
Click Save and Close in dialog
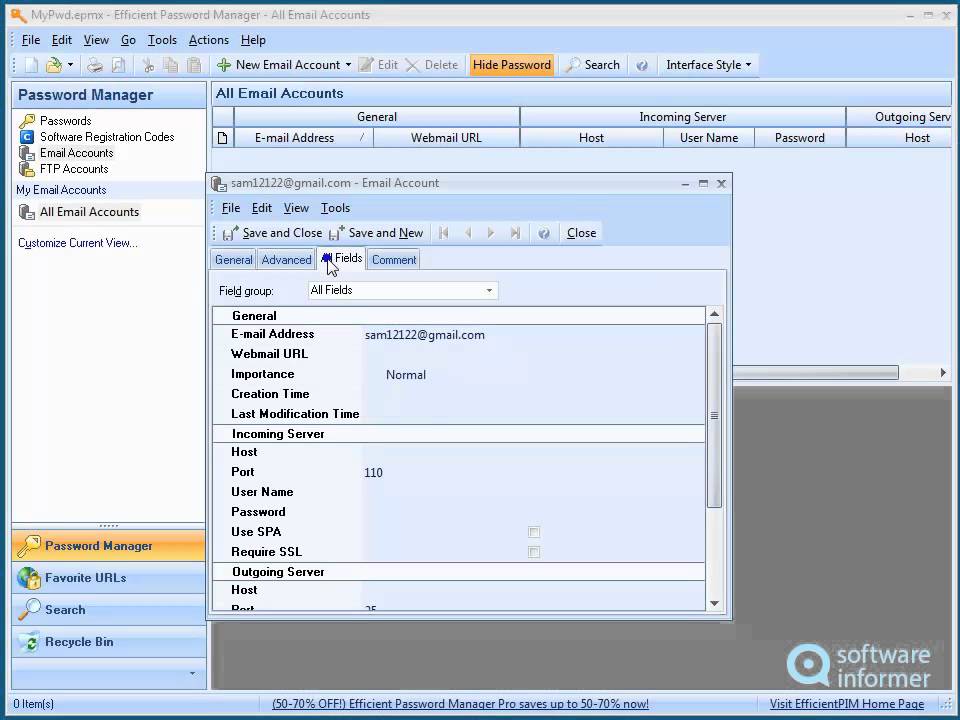point(272,233)
